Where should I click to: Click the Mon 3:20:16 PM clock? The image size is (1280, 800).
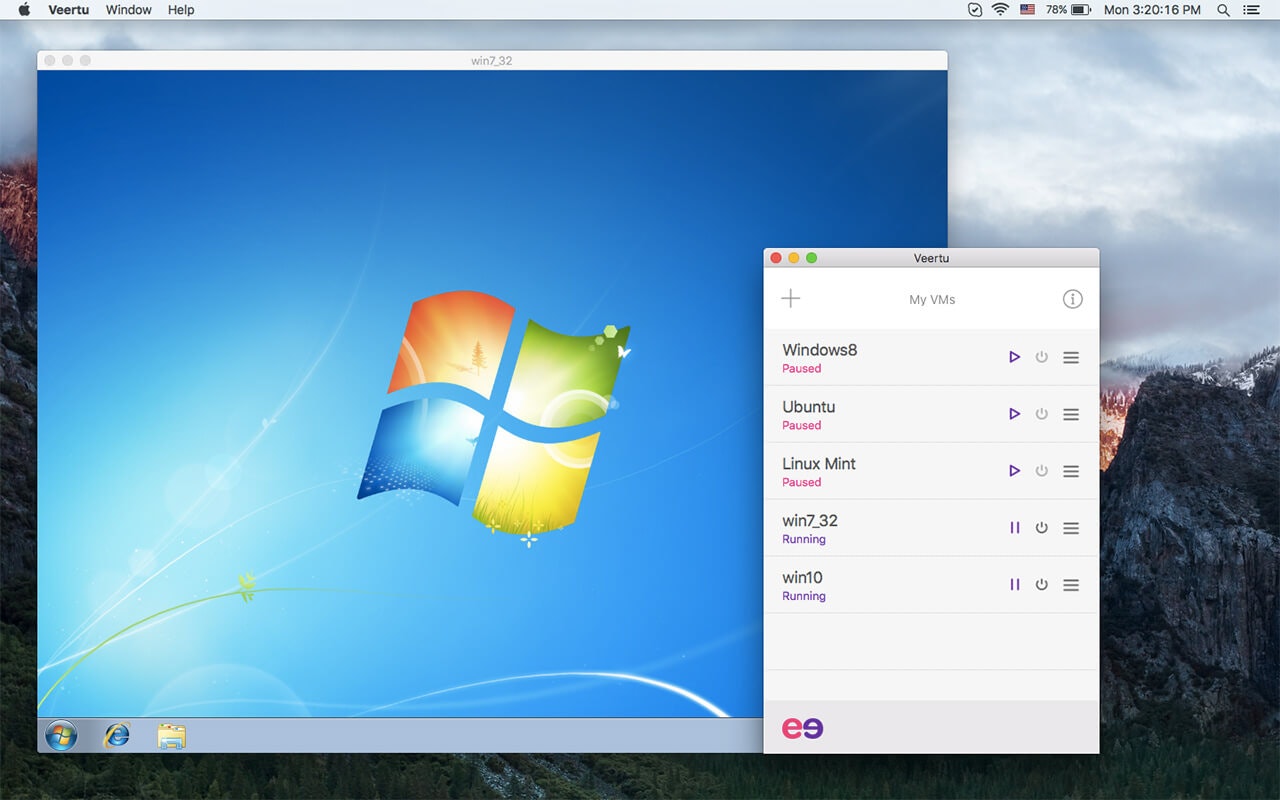coord(1152,10)
